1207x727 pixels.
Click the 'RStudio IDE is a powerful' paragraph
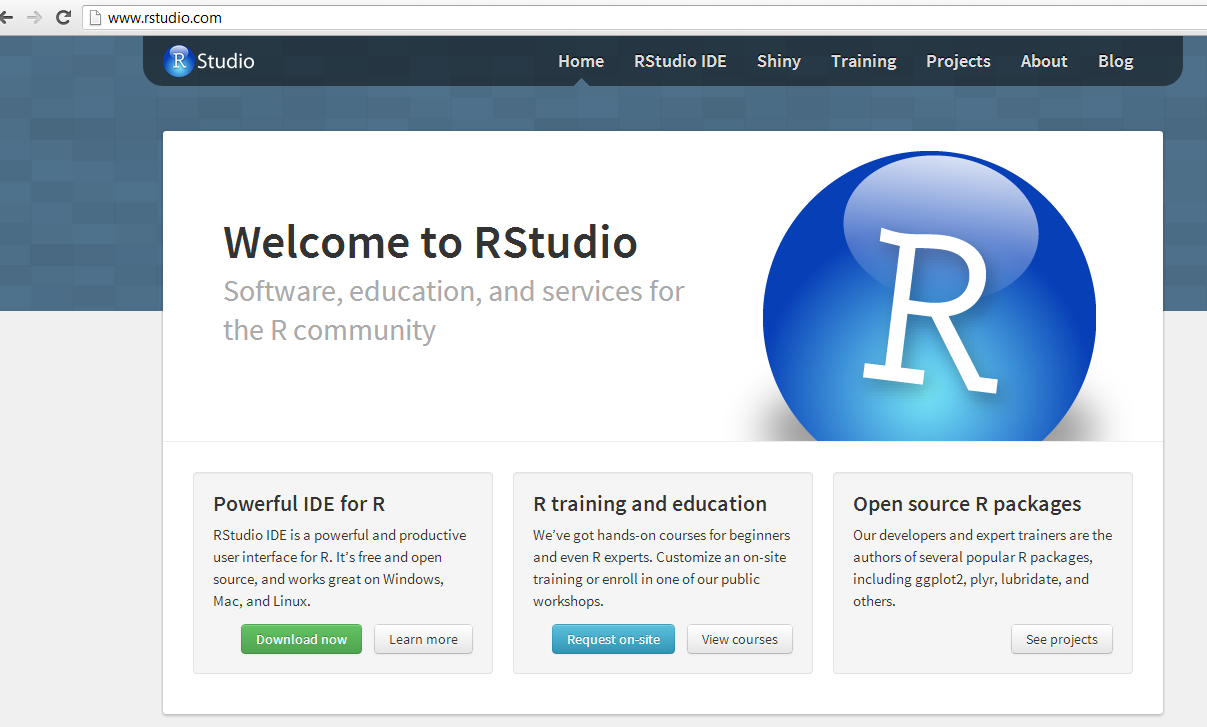[340, 568]
